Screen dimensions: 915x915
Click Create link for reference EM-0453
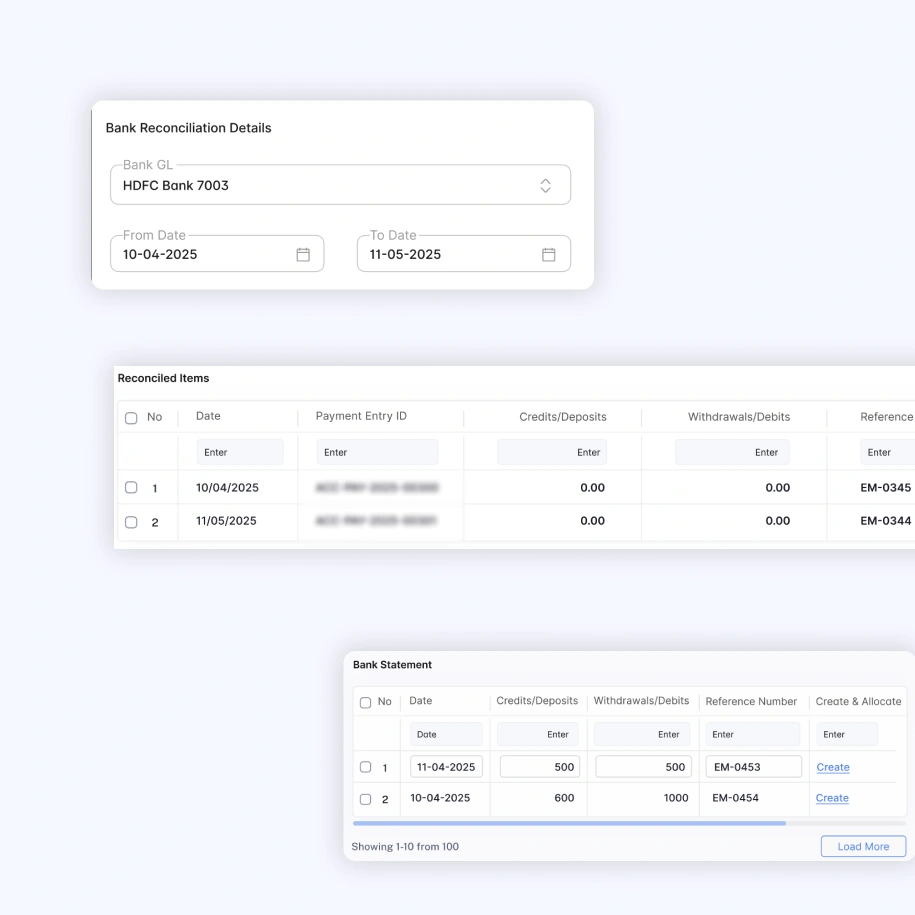[x=832, y=767]
